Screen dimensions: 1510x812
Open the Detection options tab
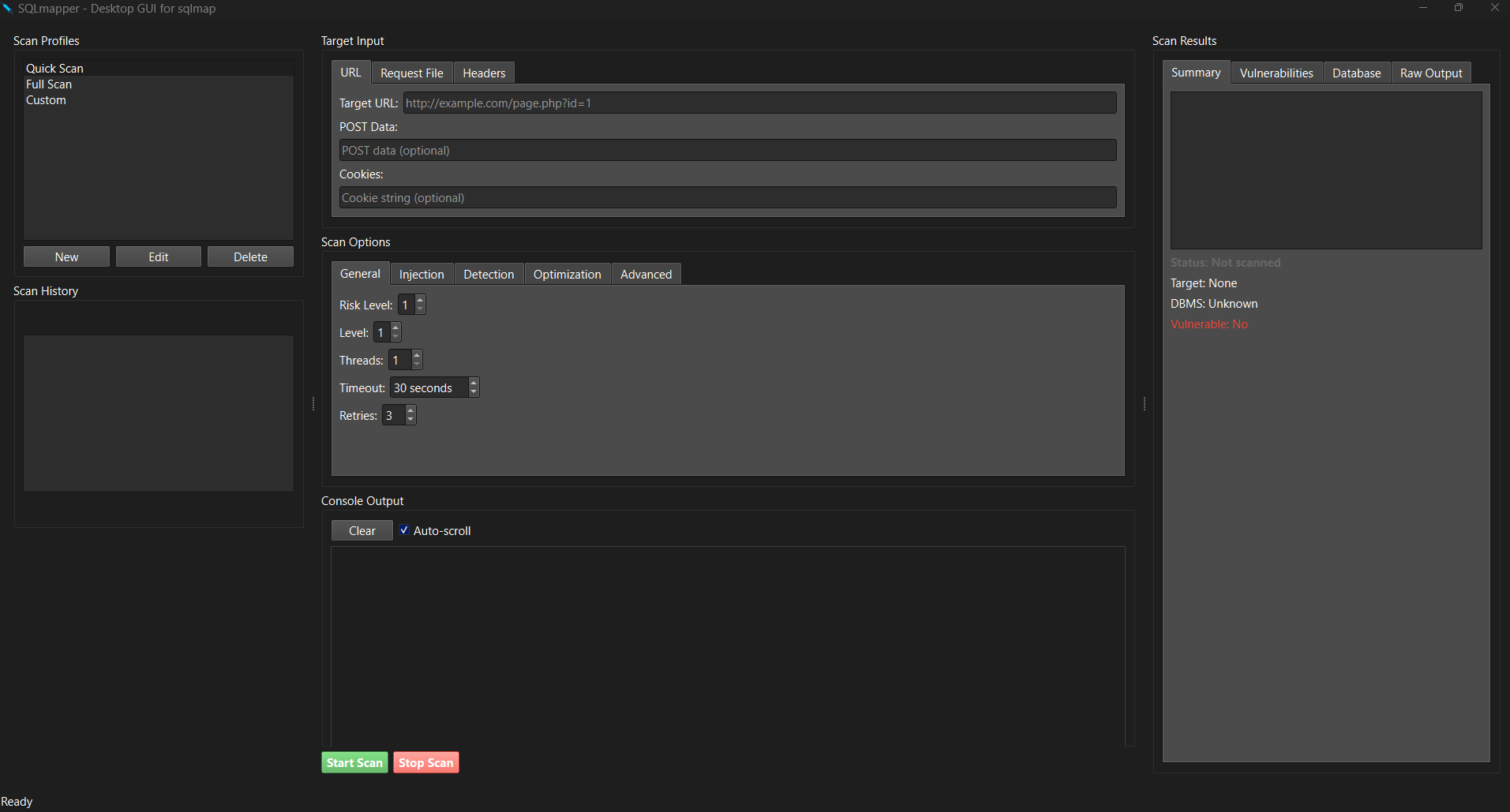pyautogui.click(x=489, y=274)
